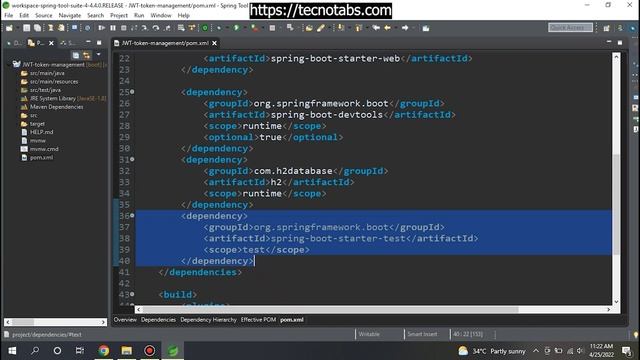Click the Previous Annotation toolbar icon
640x360 pixels.
[358, 28]
